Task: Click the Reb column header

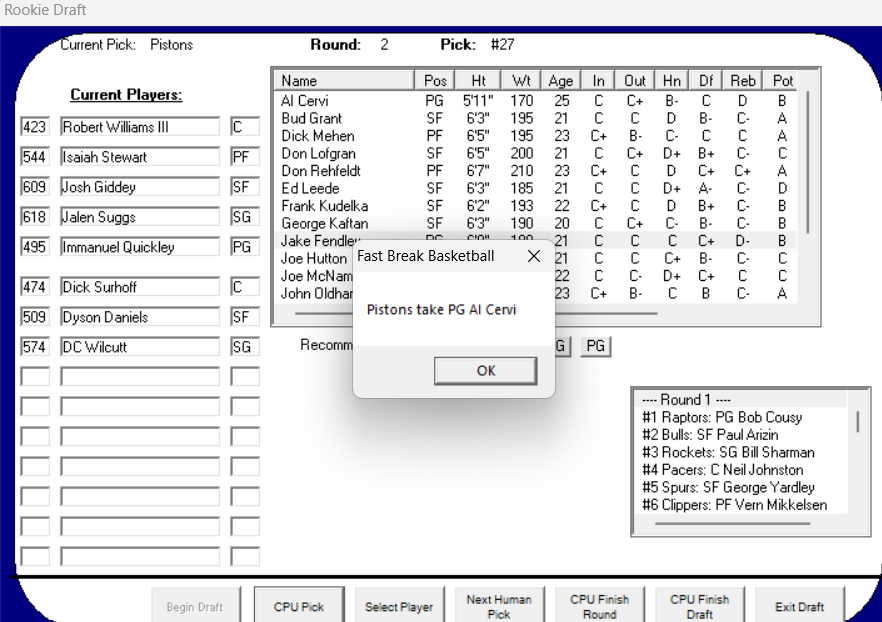Action: pos(742,80)
